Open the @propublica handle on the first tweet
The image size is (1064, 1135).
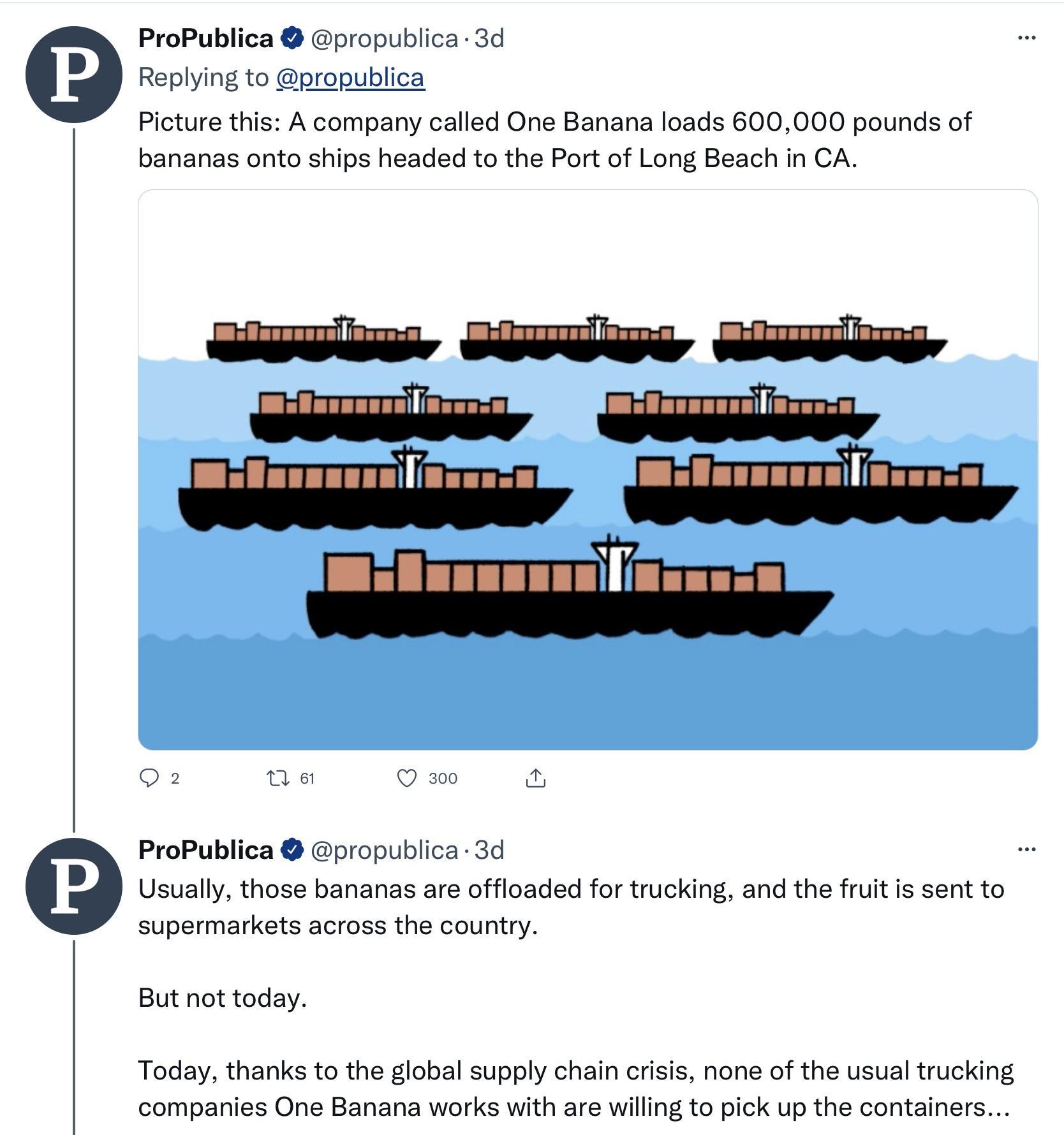(384, 40)
